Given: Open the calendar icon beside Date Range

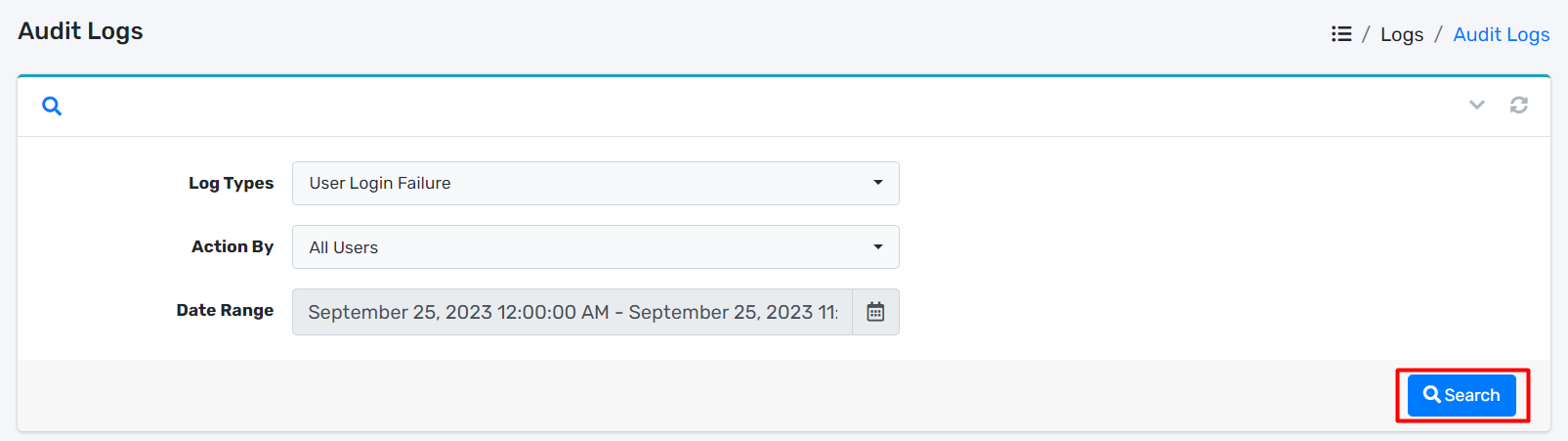Looking at the screenshot, I should pos(875,312).
